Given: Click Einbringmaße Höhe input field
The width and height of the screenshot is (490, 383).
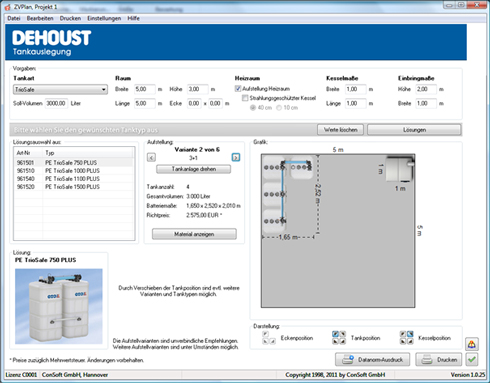Looking at the screenshot, I should pyautogui.click(x=426, y=89).
